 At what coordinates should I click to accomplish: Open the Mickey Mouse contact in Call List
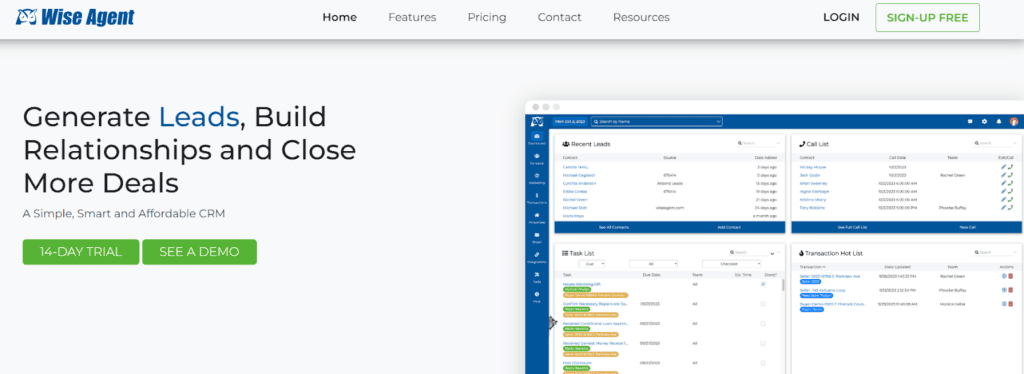point(813,167)
